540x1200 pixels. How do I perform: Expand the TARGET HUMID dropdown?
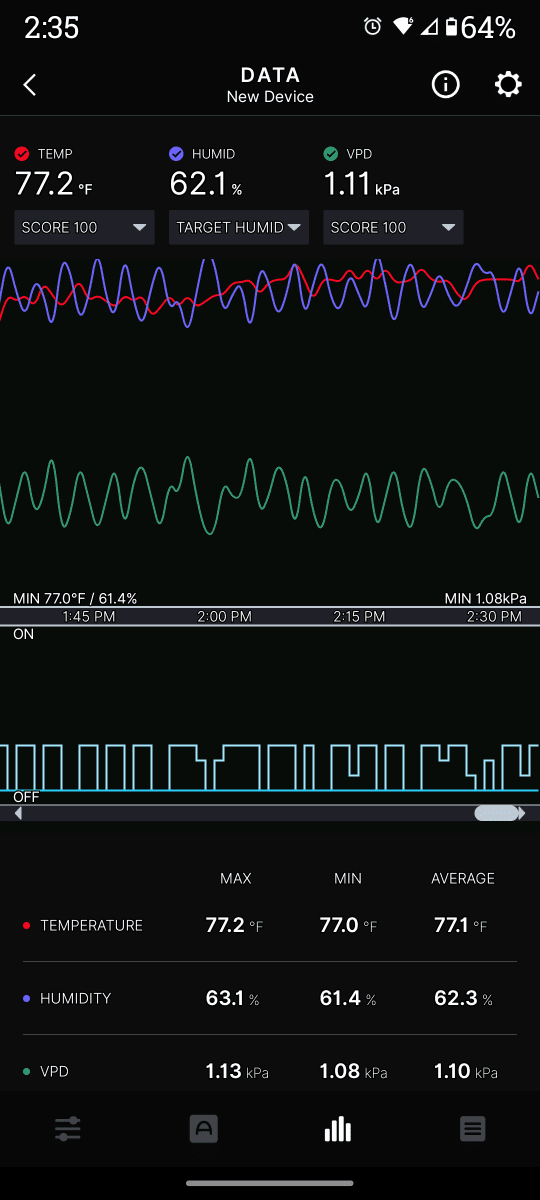239,227
